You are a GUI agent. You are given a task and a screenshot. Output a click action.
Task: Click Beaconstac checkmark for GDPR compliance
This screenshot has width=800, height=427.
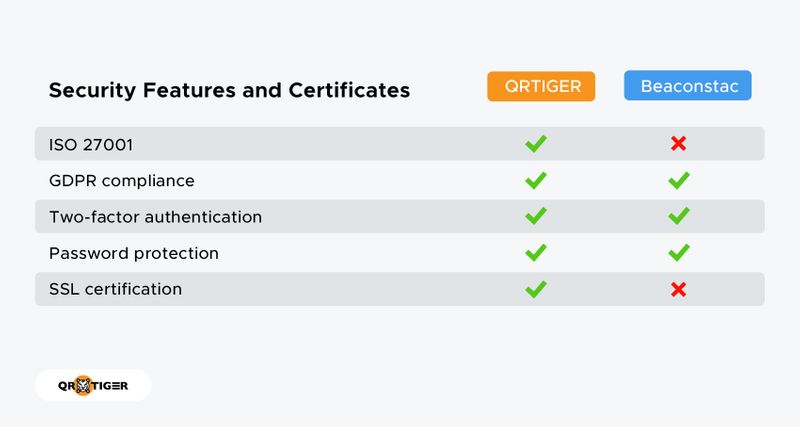click(678, 180)
